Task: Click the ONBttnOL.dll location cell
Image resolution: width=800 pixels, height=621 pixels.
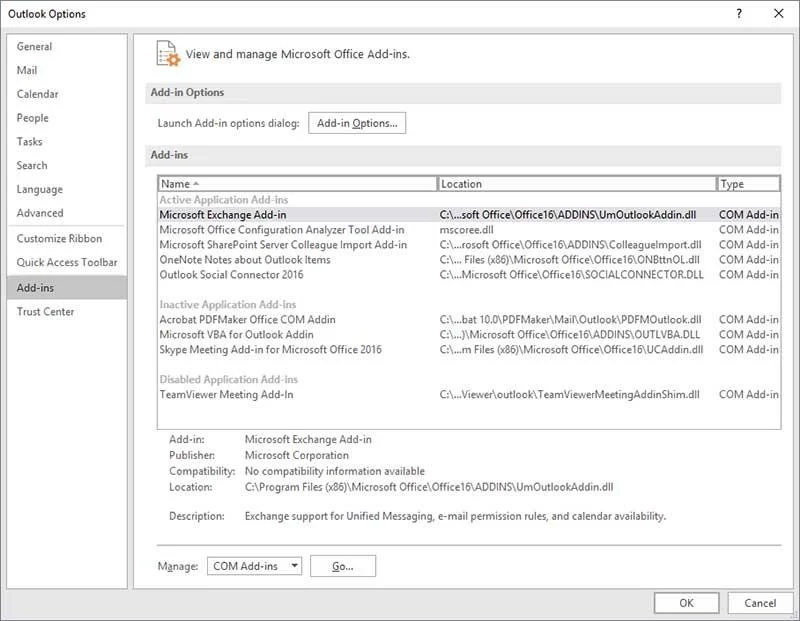Action: click(x=569, y=260)
